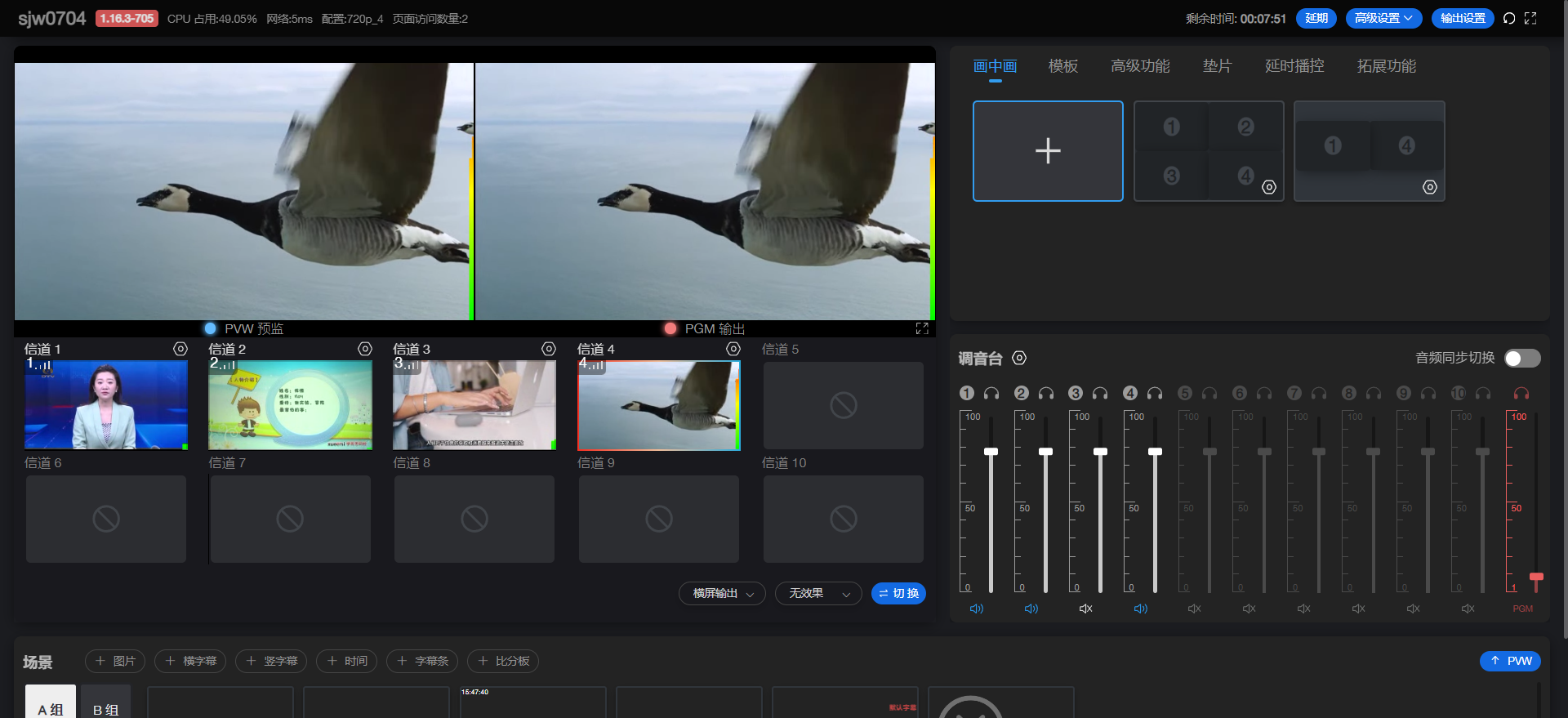Monitor channel 2 with headphone icon

pos(1046,394)
